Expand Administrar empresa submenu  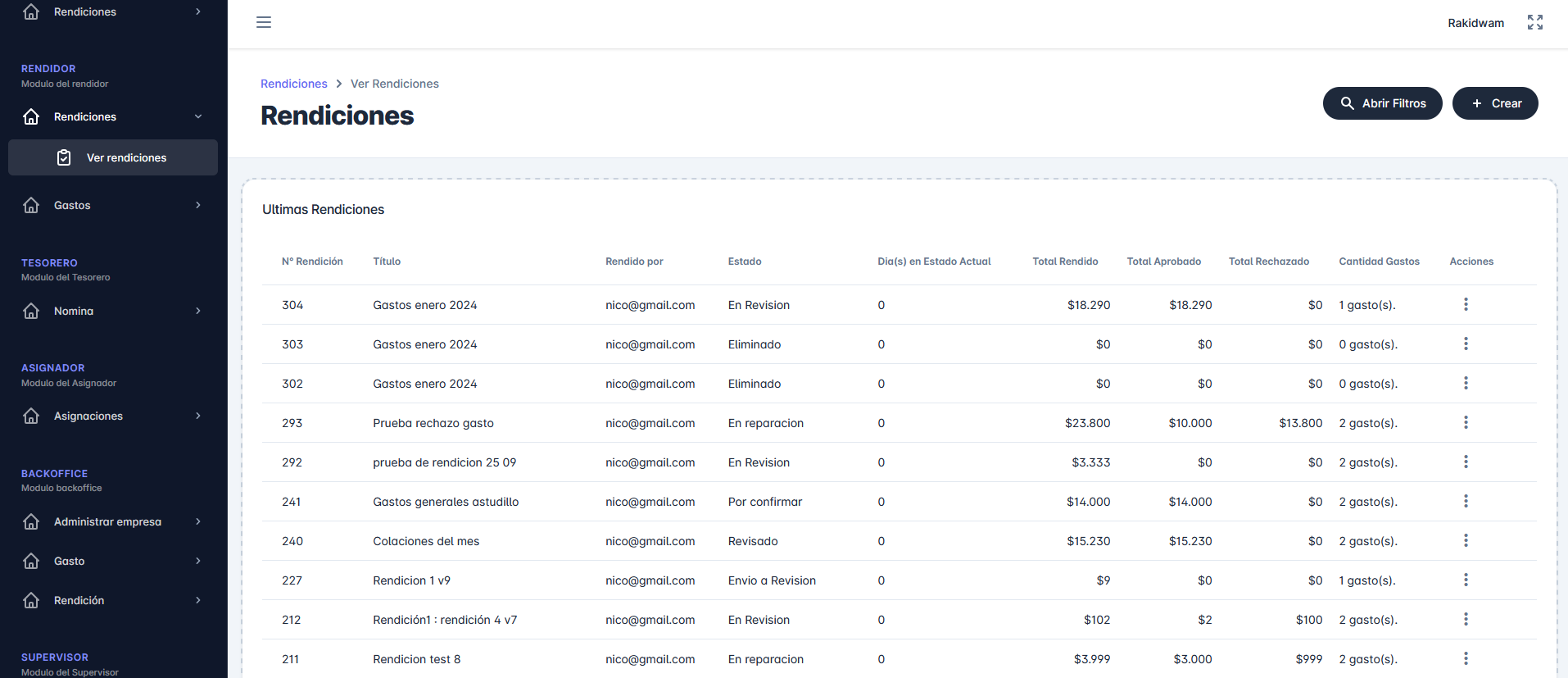[x=197, y=521]
